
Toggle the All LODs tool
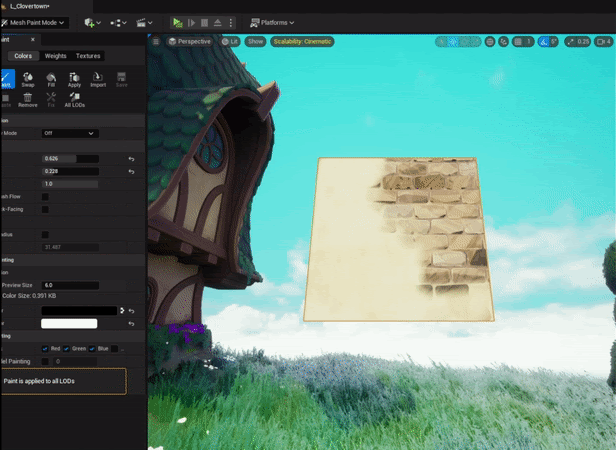[x=75, y=99]
